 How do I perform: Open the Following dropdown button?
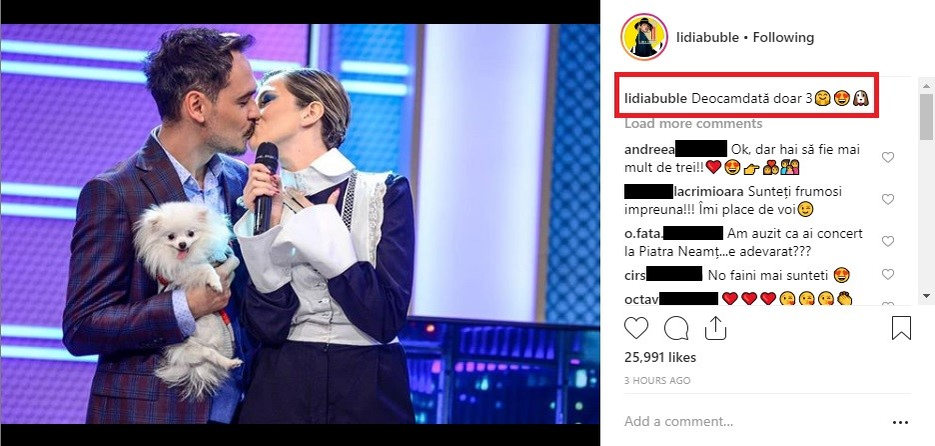pyautogui.click(x=783, y=38)
